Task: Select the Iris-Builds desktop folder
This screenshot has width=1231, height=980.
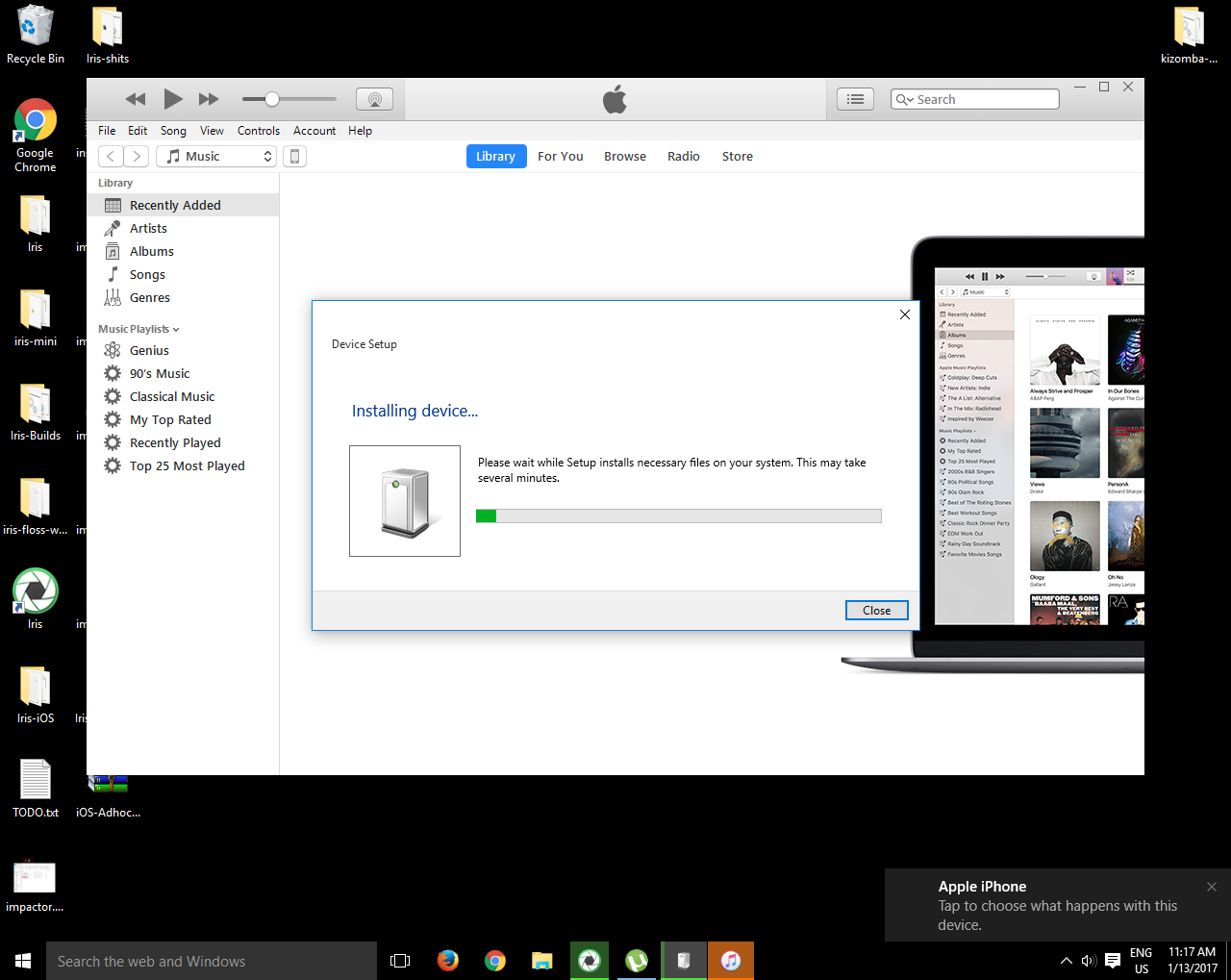Action: [x=36, y=412]
